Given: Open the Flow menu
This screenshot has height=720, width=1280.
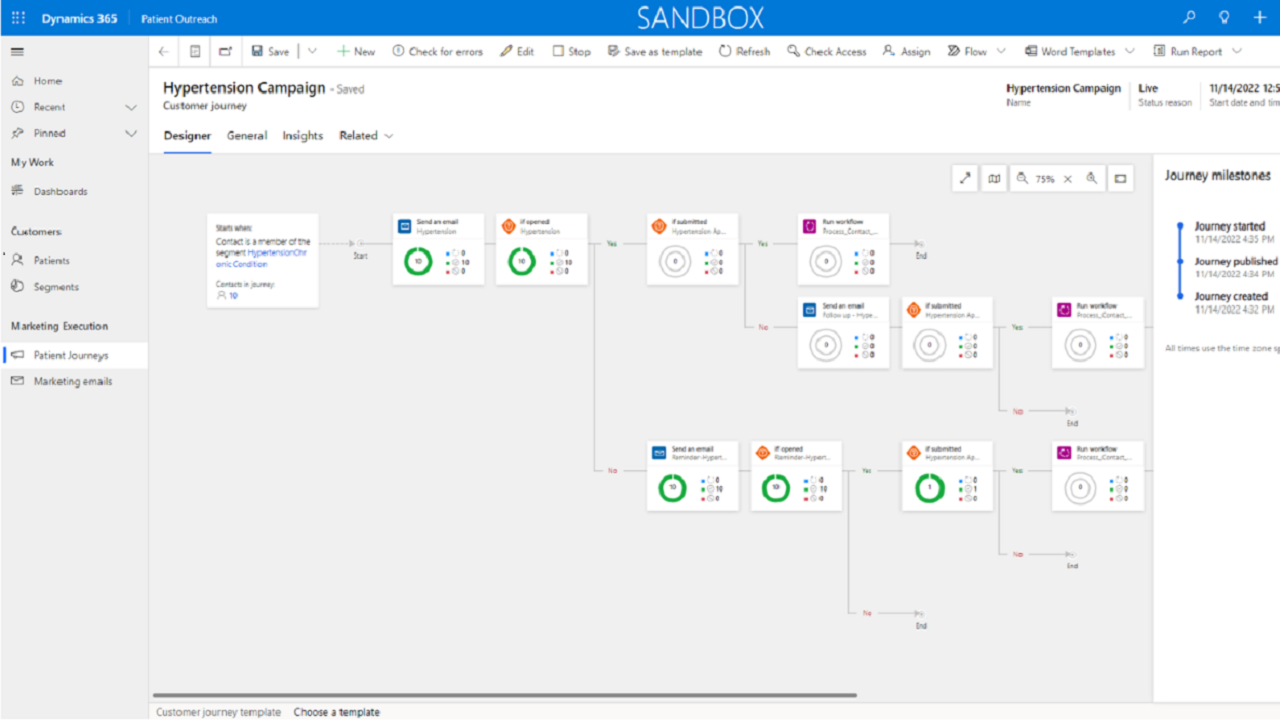Looking at the screenshot, I should [975, 51].
